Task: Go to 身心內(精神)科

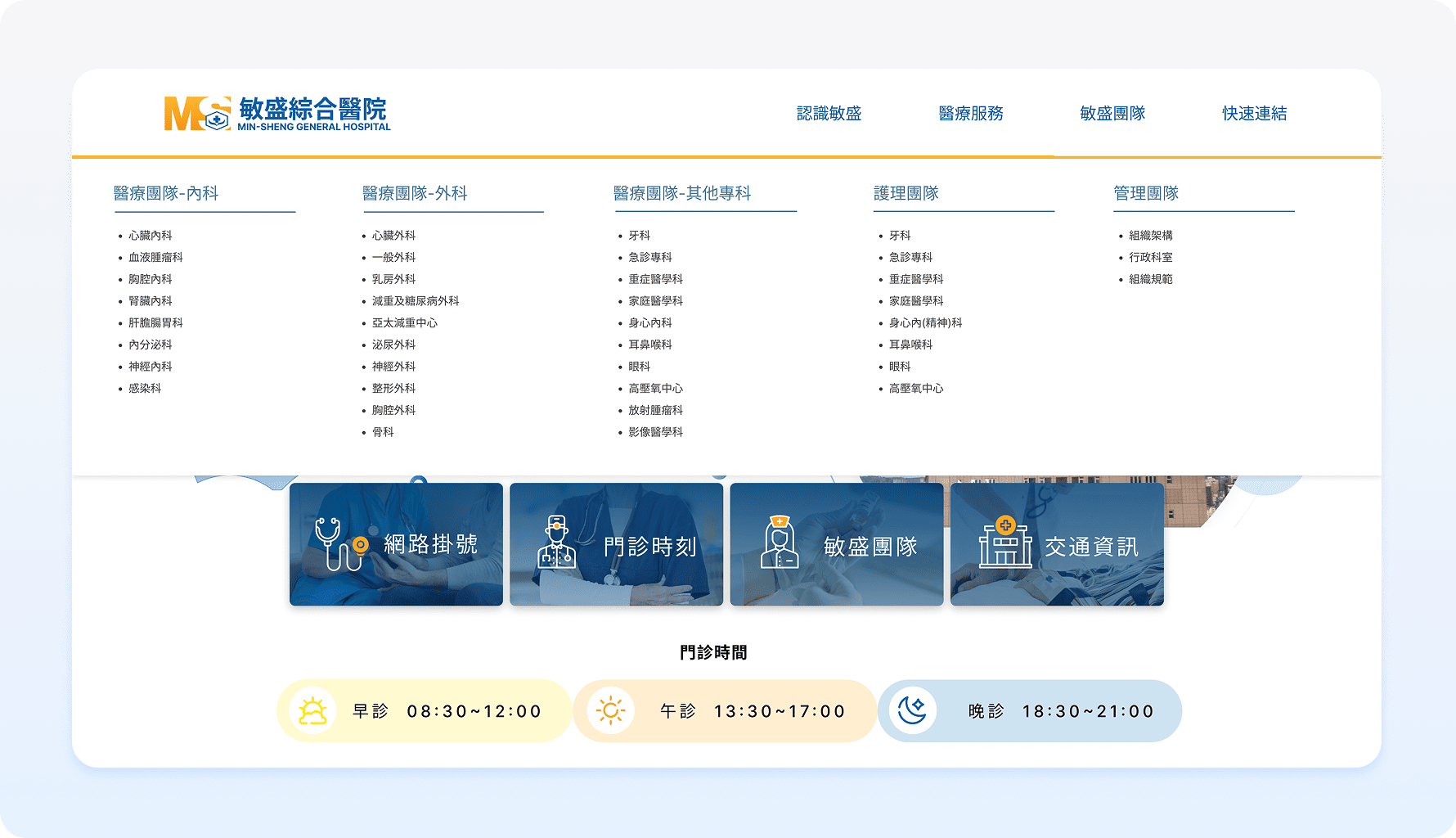Action: 926,322
